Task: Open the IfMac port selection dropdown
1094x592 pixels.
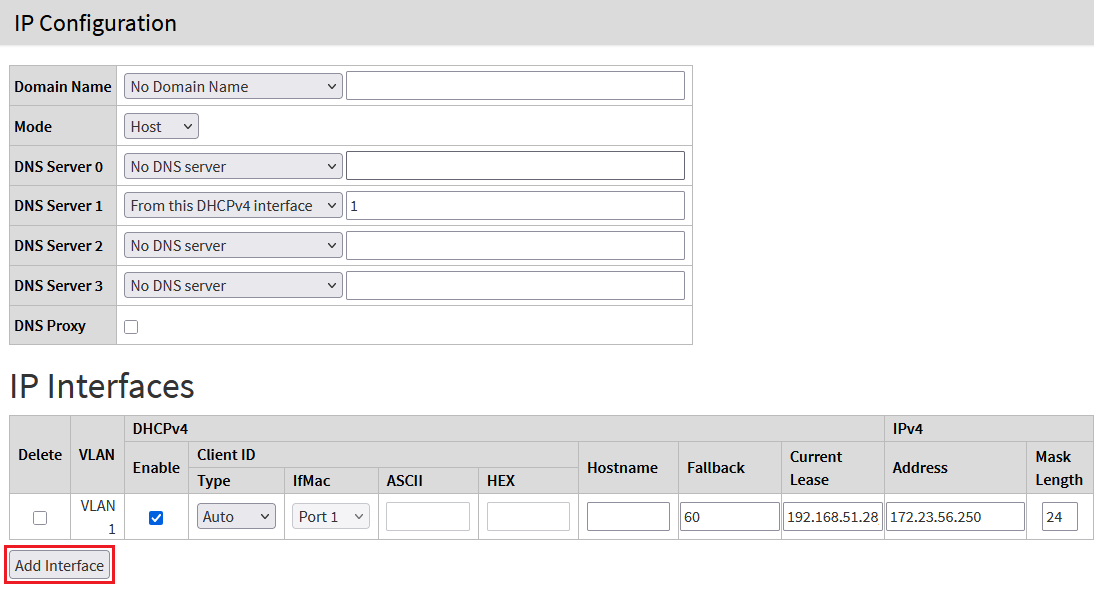Action: [330, 516]
